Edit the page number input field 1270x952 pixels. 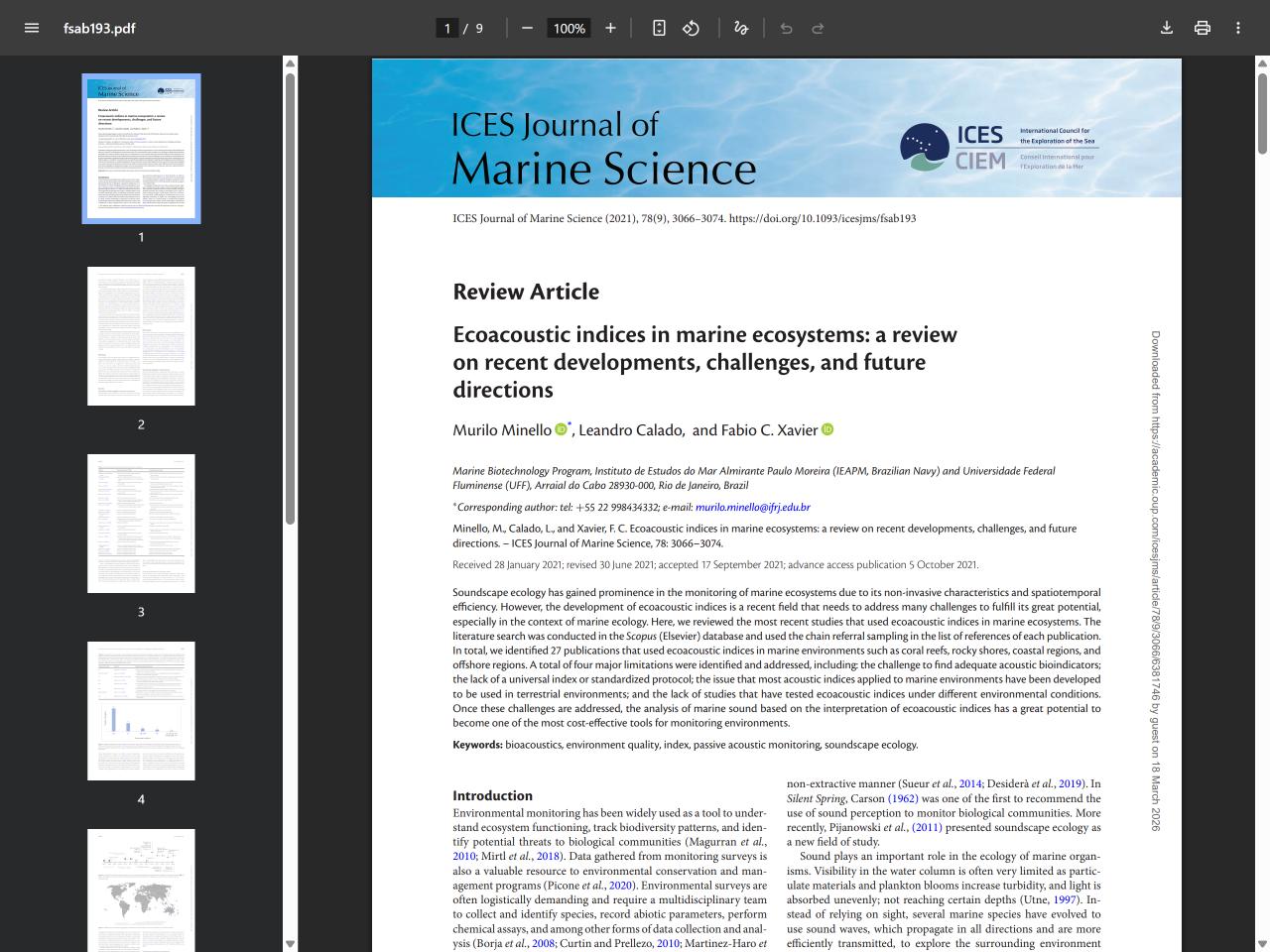(446, 28)
